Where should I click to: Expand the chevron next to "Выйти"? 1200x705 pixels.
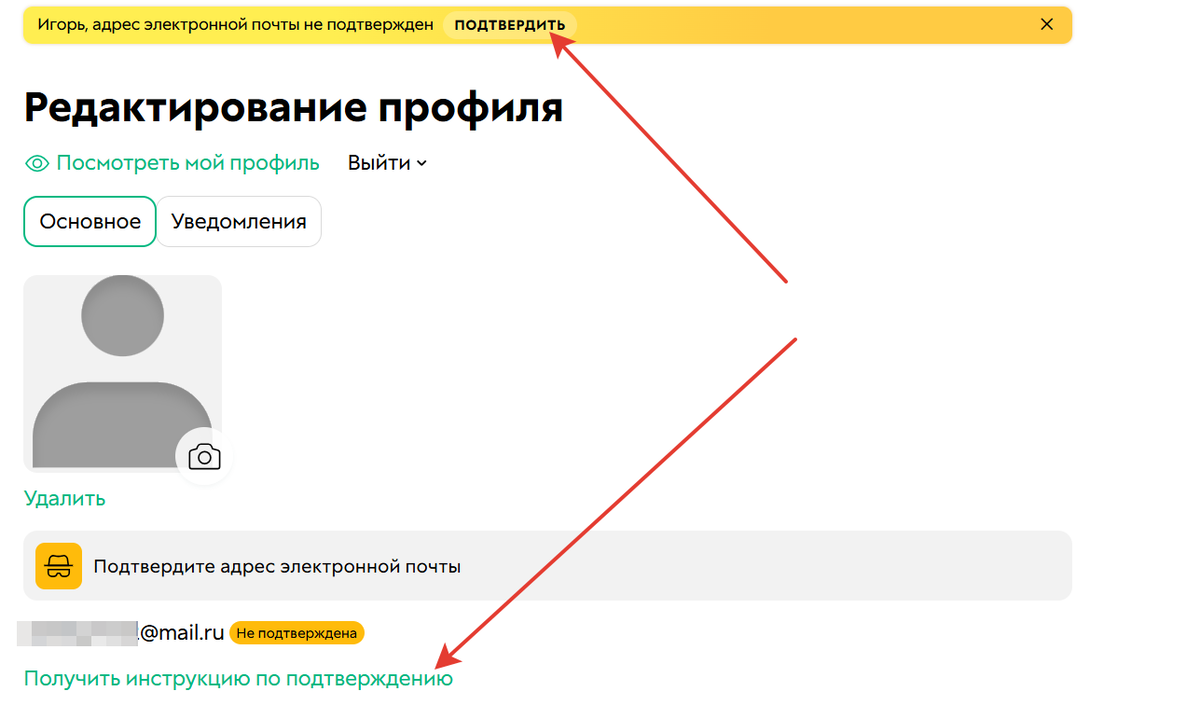point(419,163)
